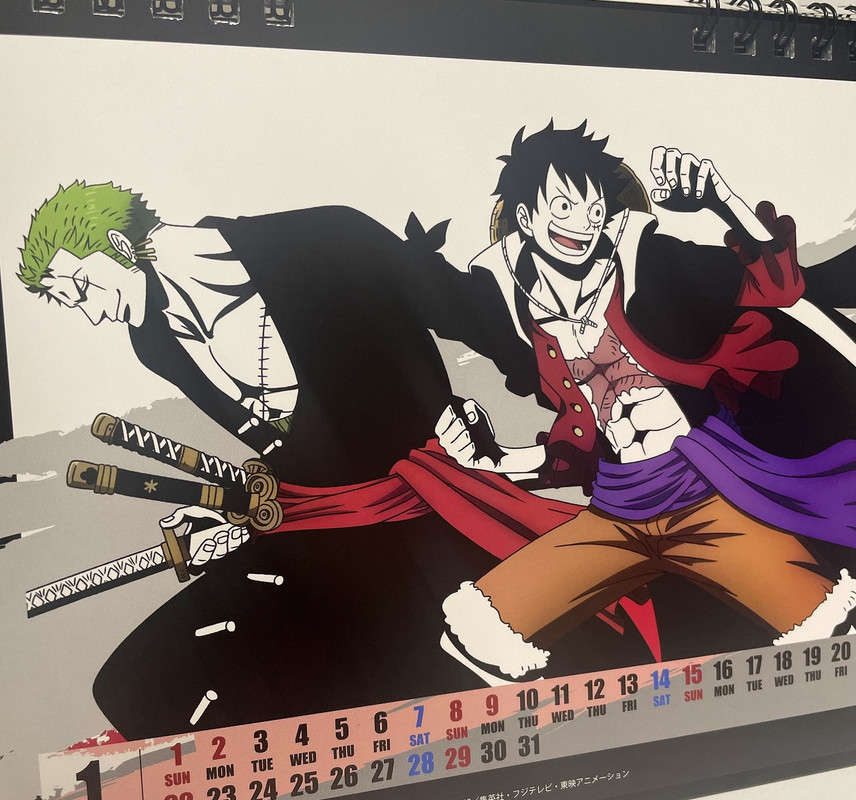Select date 2 labeled MON
The image size is (856, 800).
click(218, 749)
